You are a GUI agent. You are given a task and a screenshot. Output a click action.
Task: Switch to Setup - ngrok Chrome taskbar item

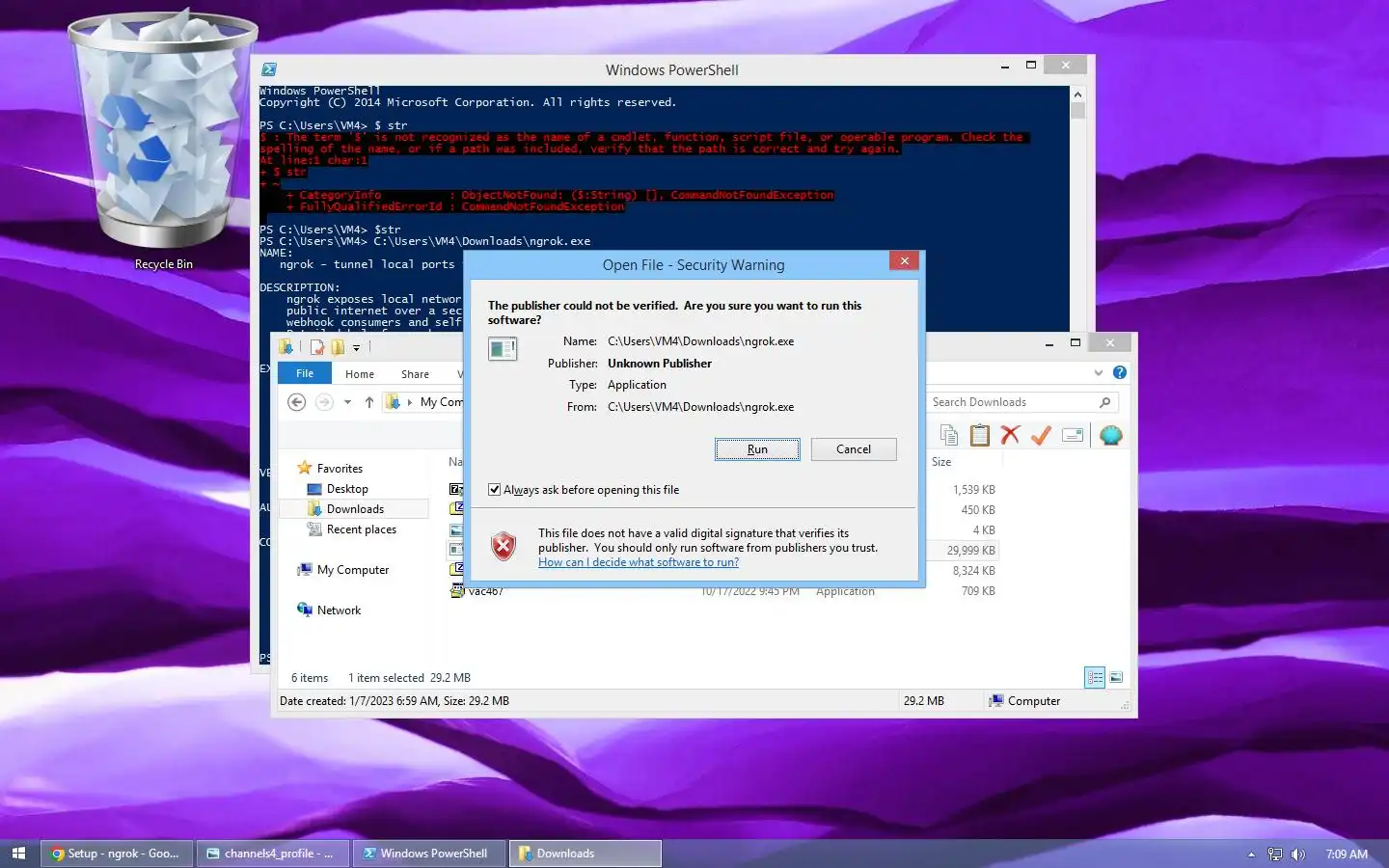point(118,854)
